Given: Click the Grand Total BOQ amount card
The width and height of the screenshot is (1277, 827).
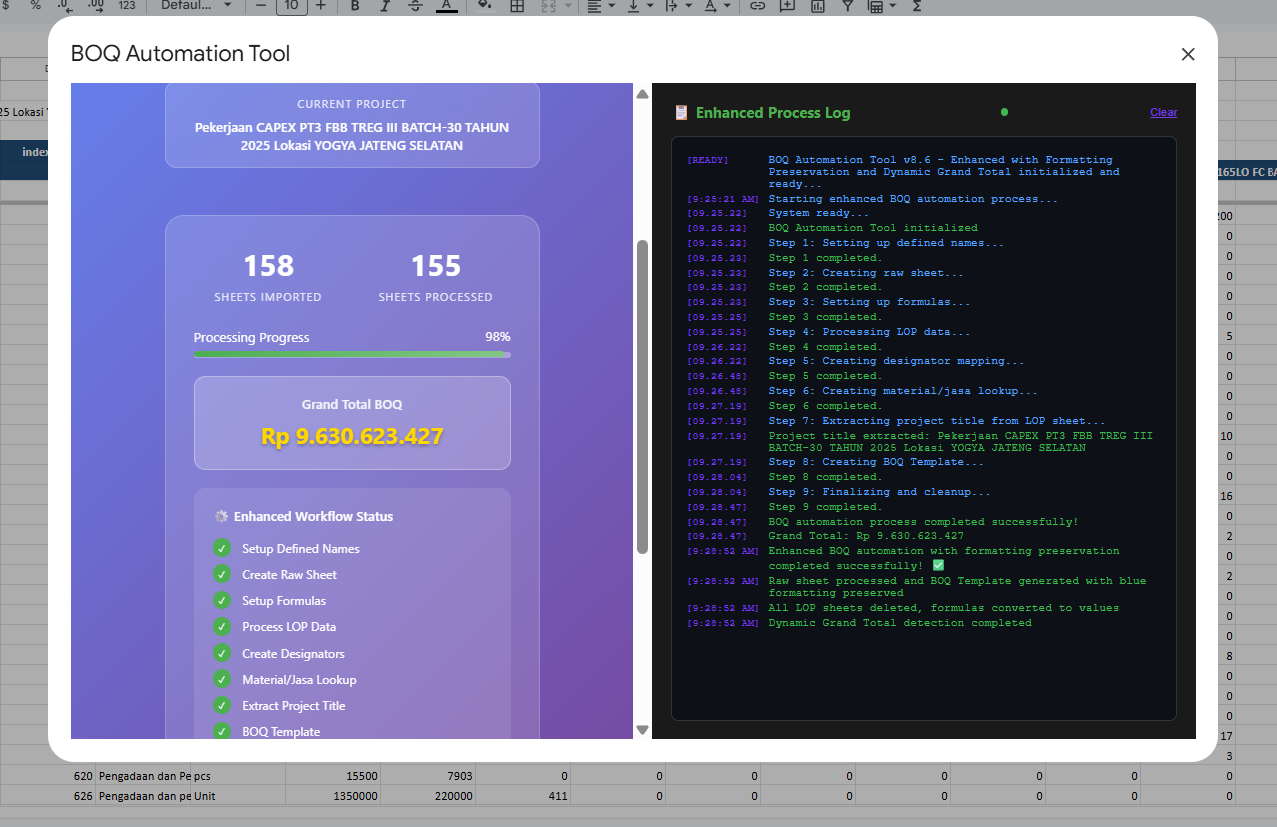Looking at the screenshot, I should click(352, 423).
